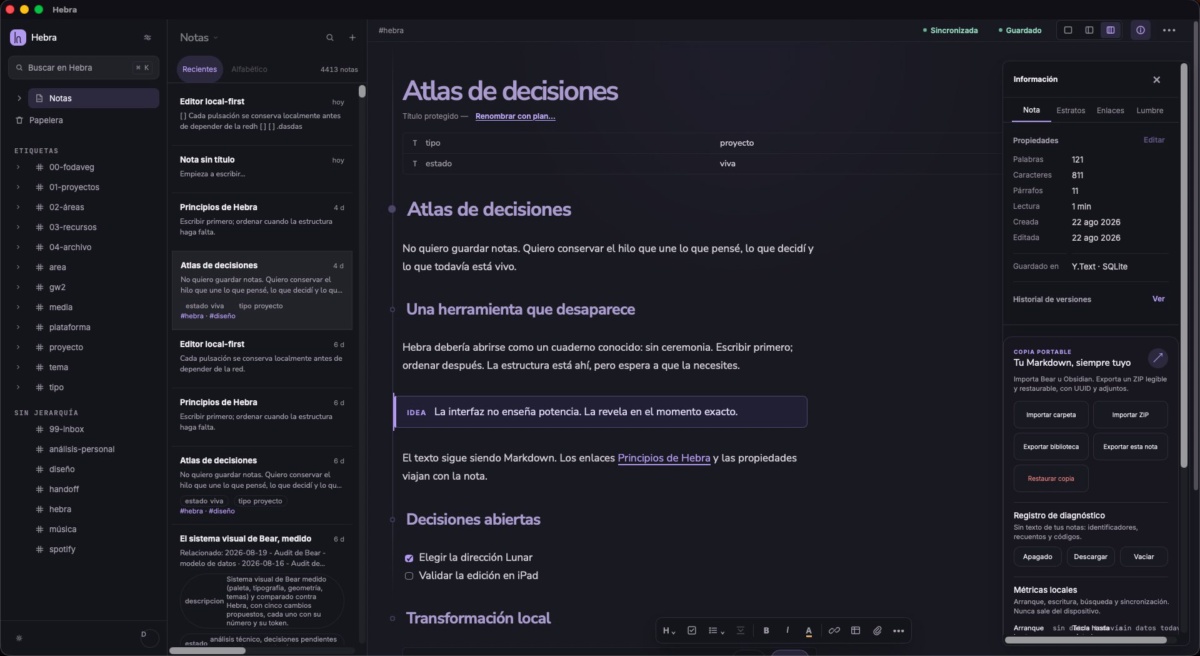This screenshot has width=1200, height=656.
Task: Open the top-right more options menu
Action: pos(1169,30)
